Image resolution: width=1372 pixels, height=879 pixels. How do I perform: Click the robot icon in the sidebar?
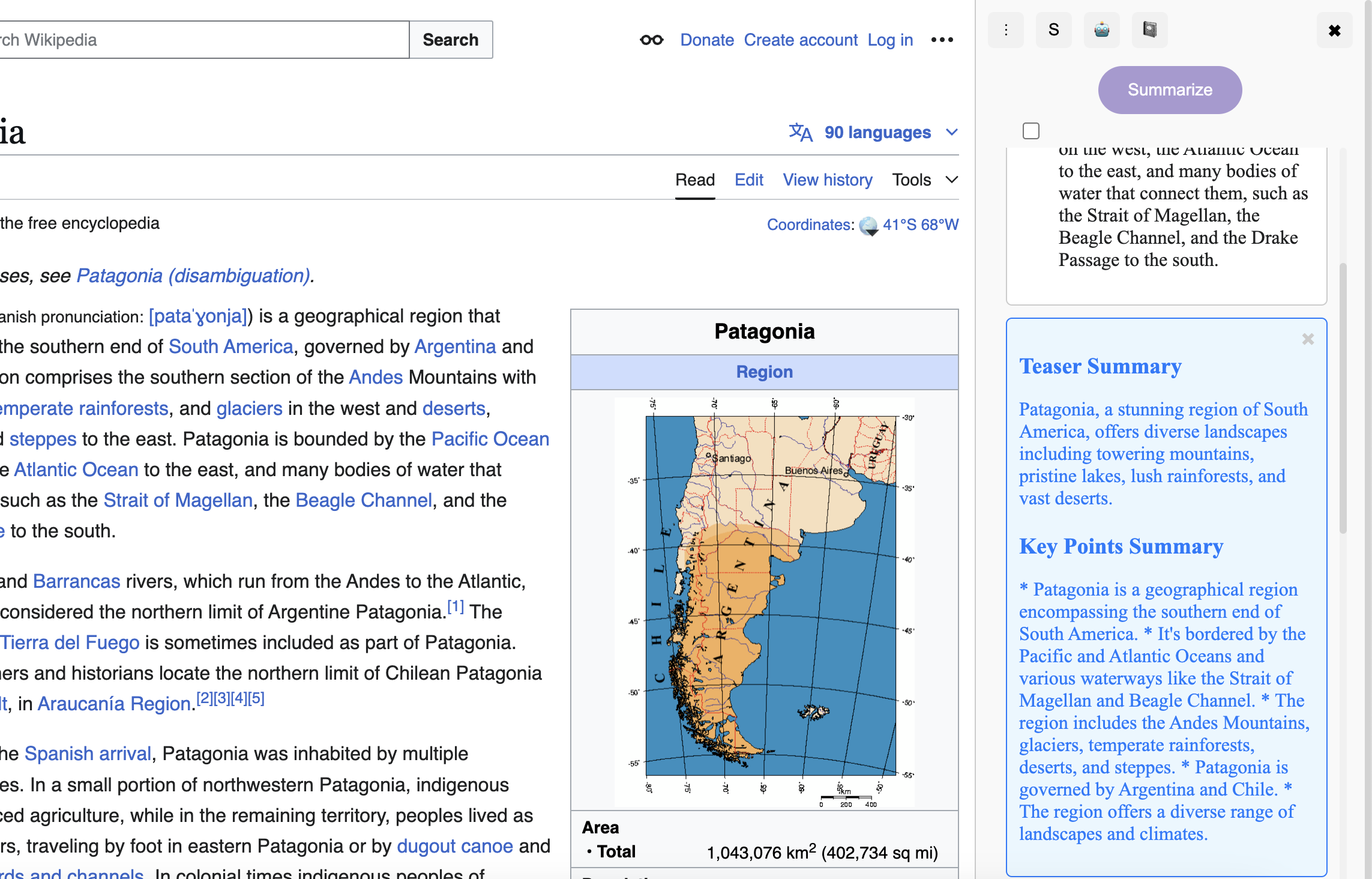[x=1101, y=30]
